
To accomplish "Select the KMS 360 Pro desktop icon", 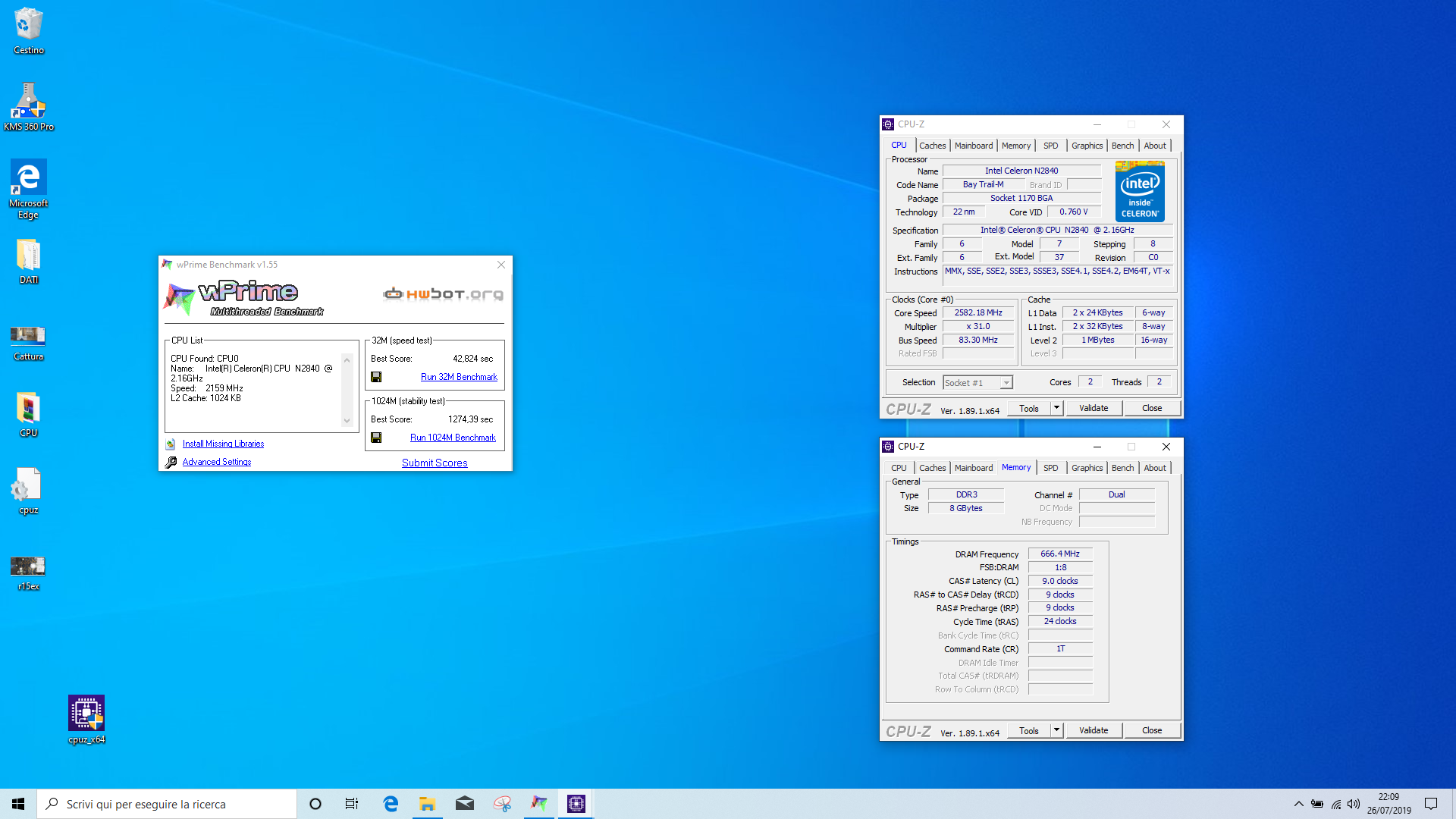I will [x=29, y=106].
